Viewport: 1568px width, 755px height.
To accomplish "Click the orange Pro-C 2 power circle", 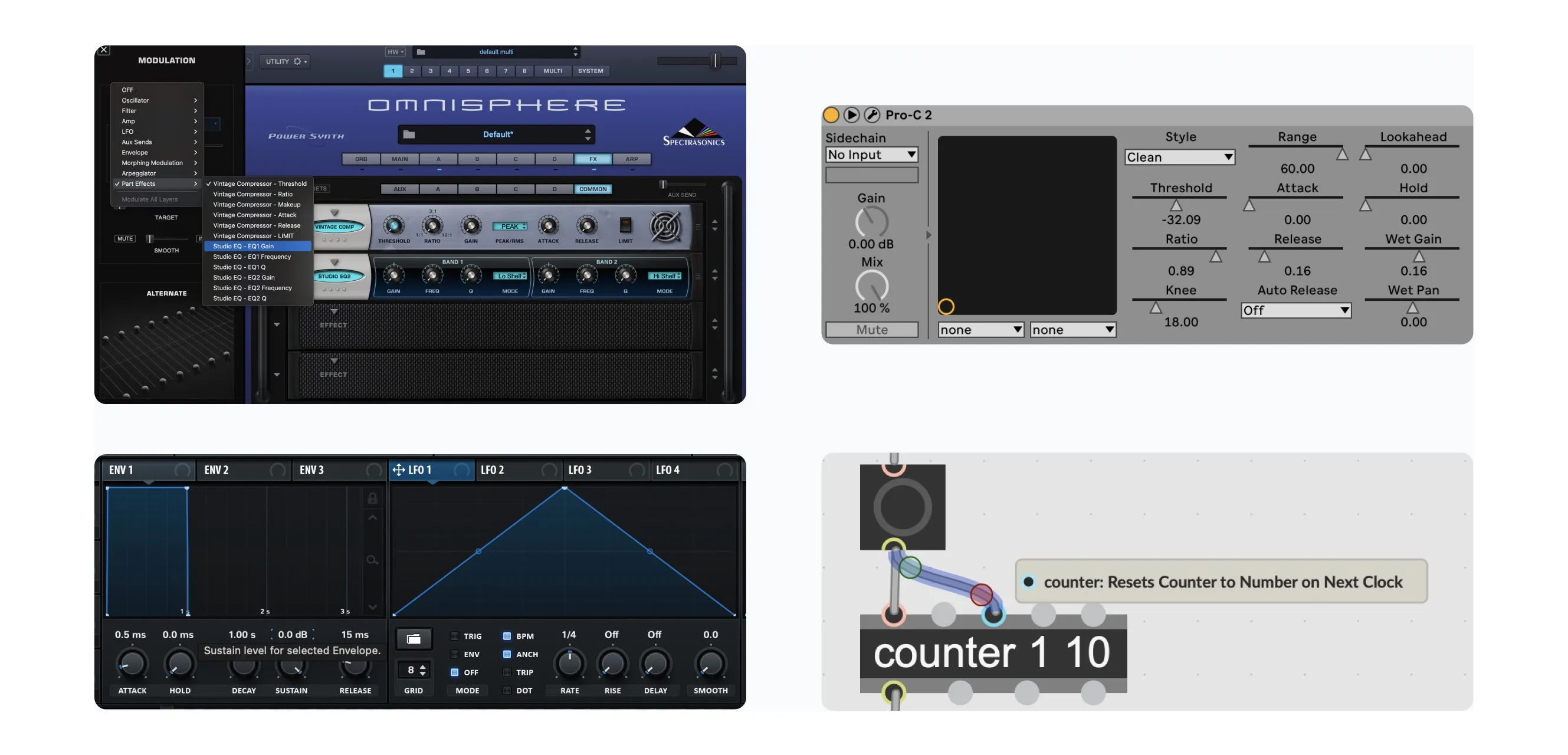I will click(x=831, y=114).
